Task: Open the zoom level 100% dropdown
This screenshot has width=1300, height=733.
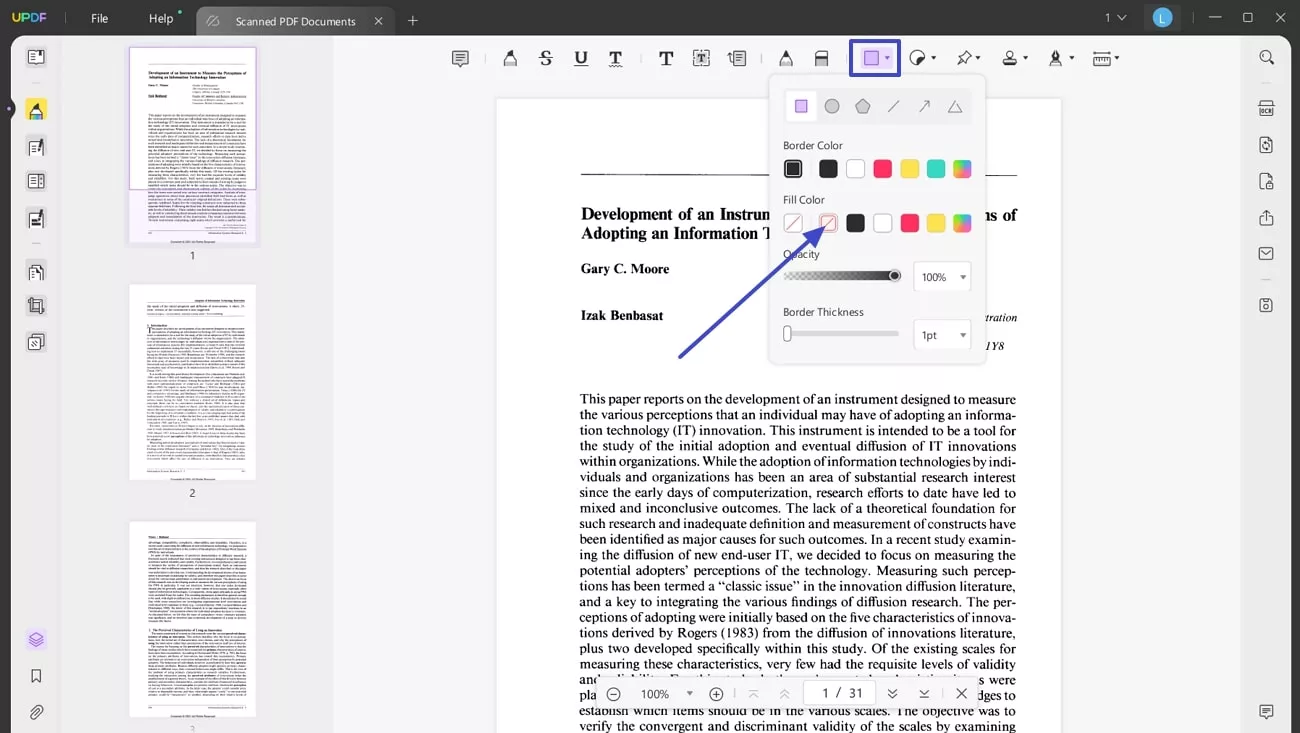Action: (x=667, y=694)
